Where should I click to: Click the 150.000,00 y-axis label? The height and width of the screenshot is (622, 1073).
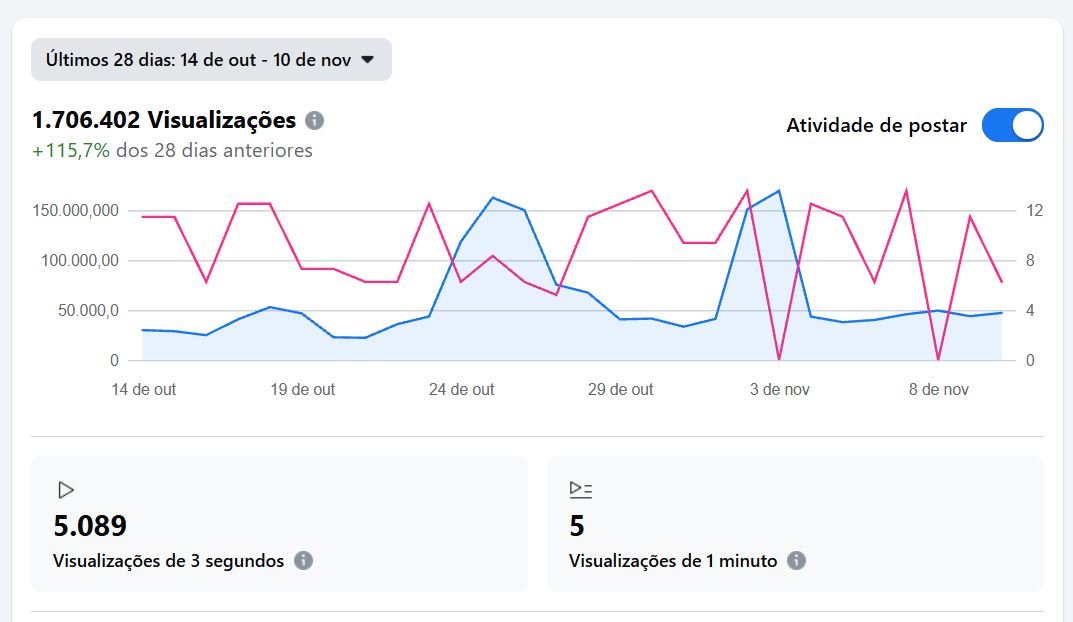pyautogui.click(x=75, y=211)
